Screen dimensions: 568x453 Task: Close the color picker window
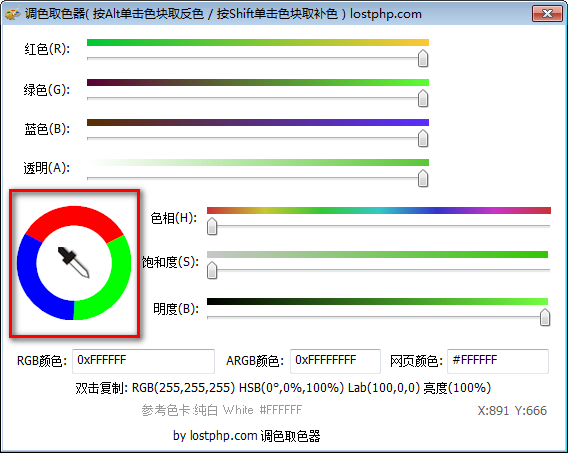(547, 14)
